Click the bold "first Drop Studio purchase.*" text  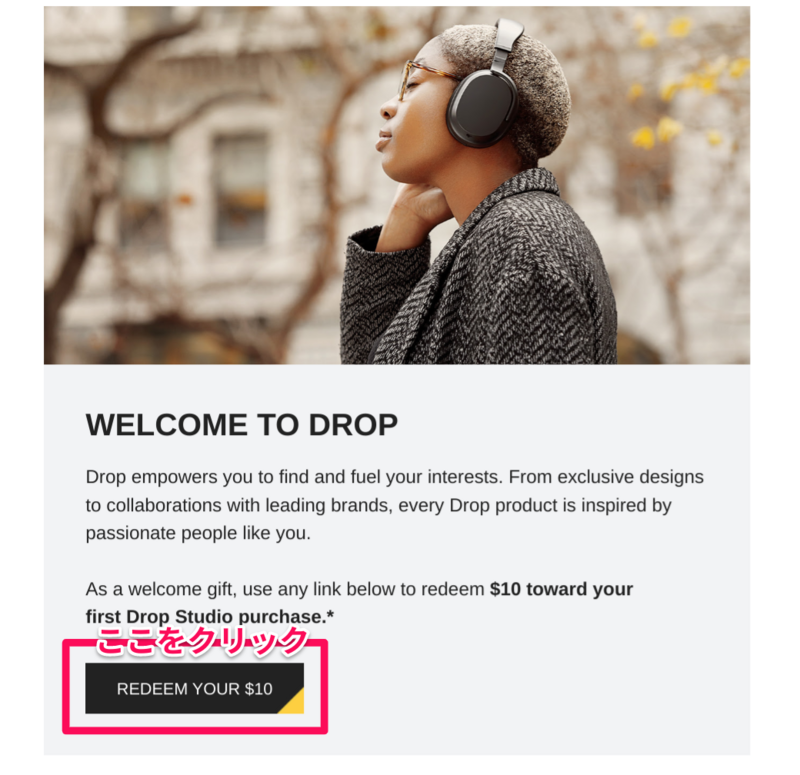pyautogui.click(x=210, y=616)
